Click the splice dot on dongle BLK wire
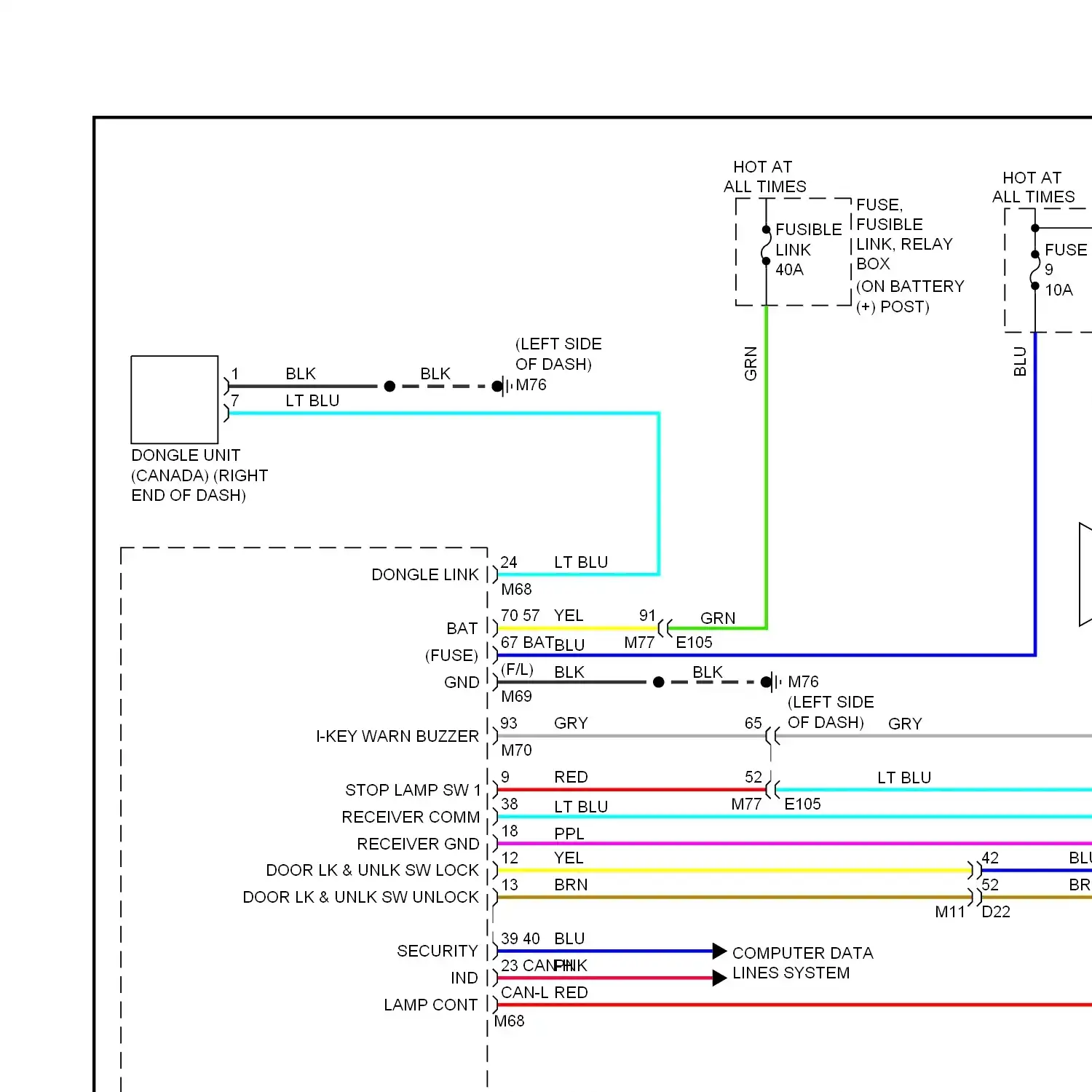Screen dimensions: 1092x1092 pyautogui.click(x=389, y=387)
